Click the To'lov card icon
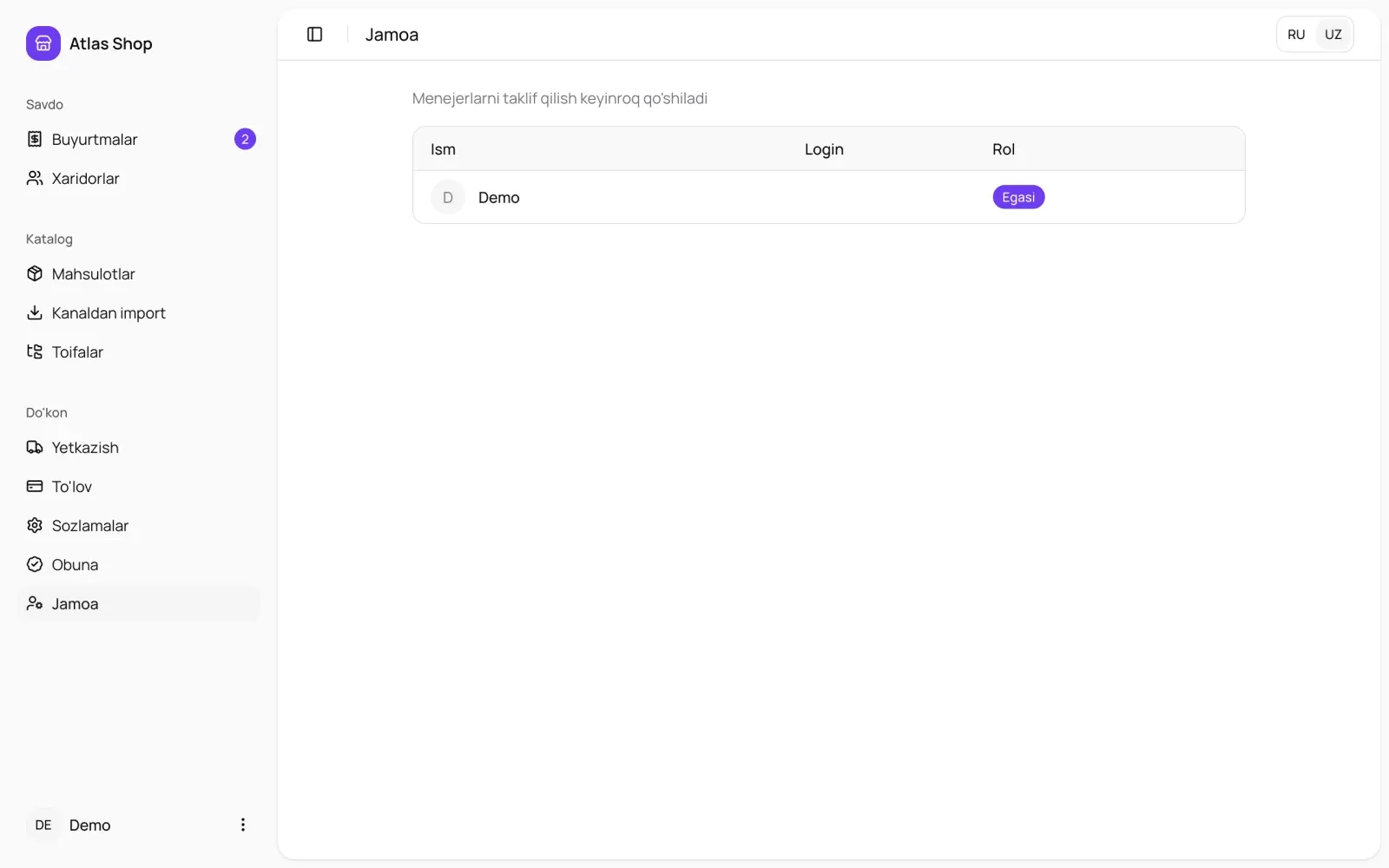Viewport: 1389px width, 868px height. [x=35, y=486]
